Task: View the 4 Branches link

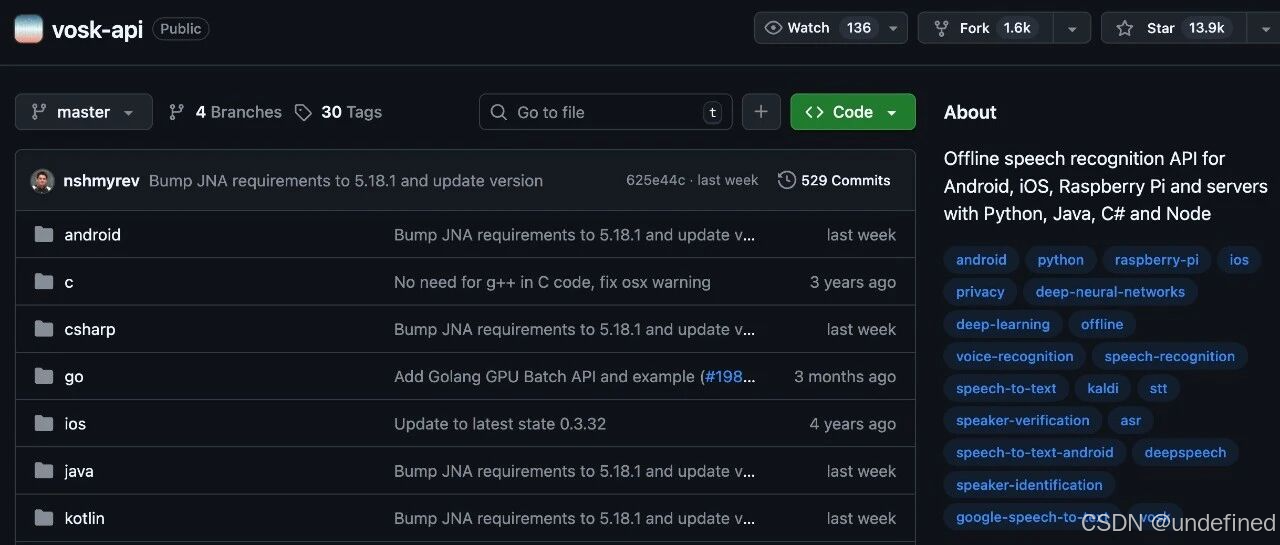Action: pos(225,112)
